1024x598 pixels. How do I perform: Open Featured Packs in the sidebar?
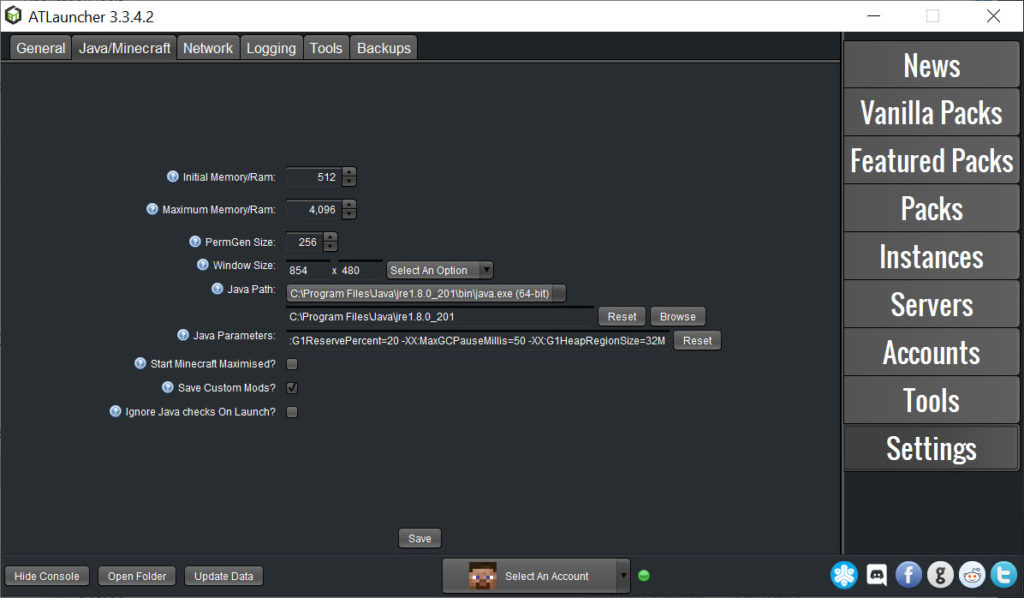tap(931, 161)
